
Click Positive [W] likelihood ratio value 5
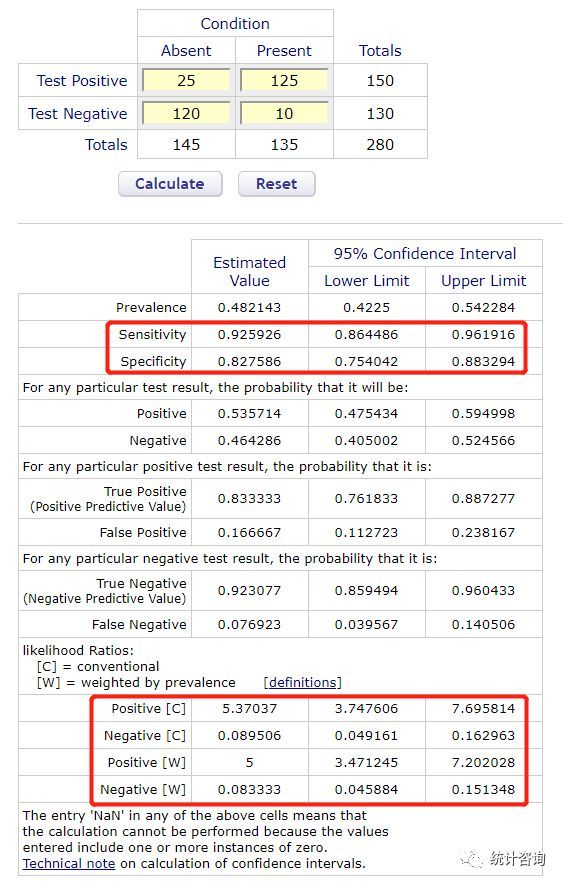click(x=249, y=763)
